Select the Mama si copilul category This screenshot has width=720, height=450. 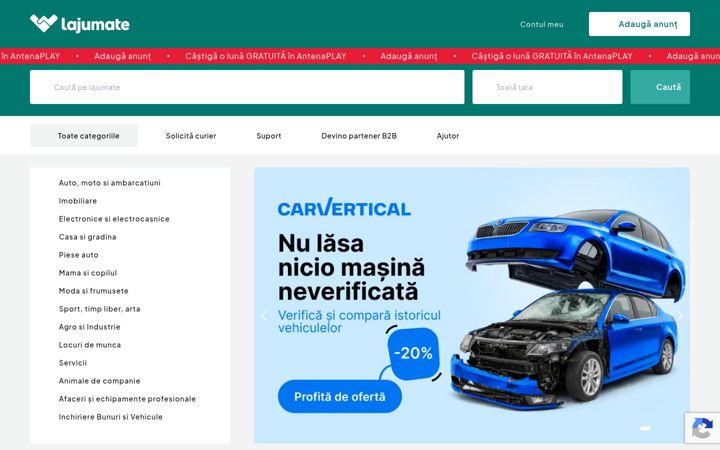click(88, 273)
